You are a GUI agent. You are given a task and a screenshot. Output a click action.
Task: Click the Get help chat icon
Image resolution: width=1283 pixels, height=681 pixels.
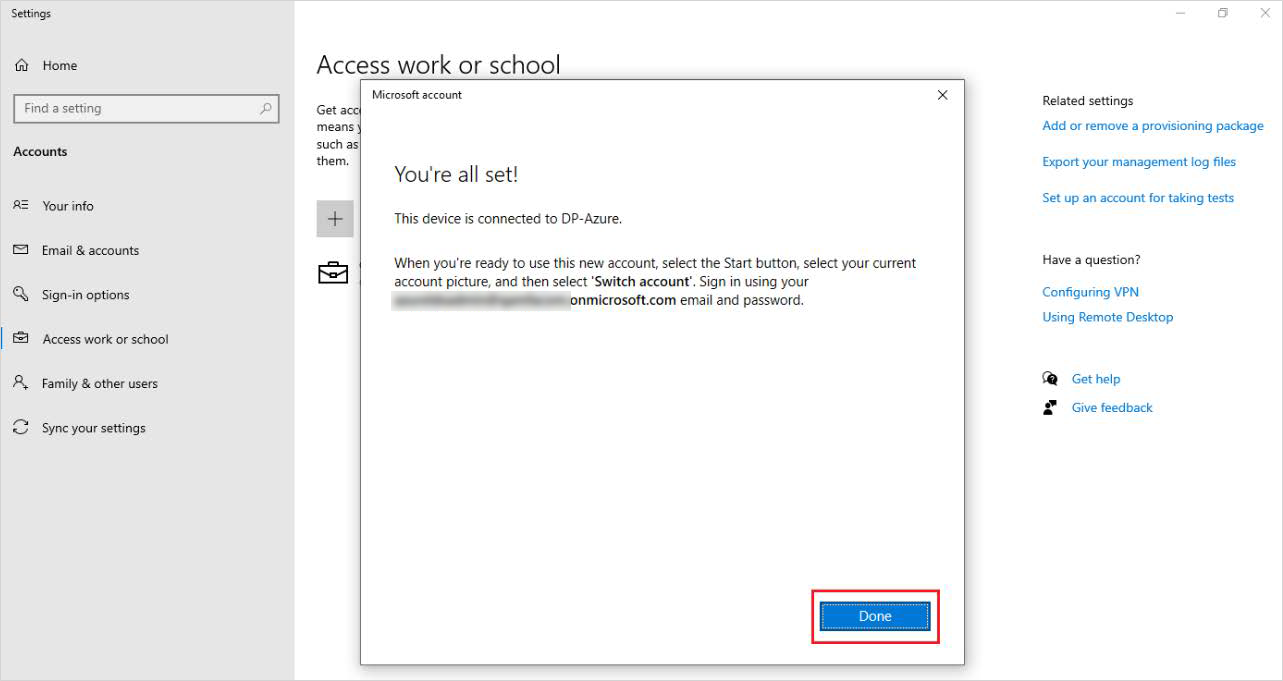1050,379
